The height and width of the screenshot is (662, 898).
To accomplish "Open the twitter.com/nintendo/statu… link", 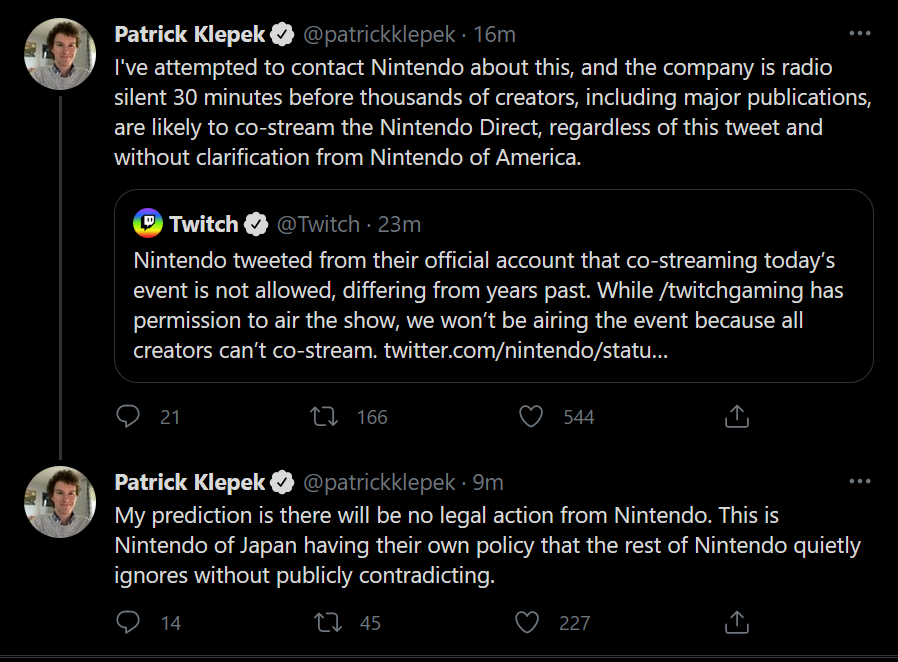I will click(526, 351).
